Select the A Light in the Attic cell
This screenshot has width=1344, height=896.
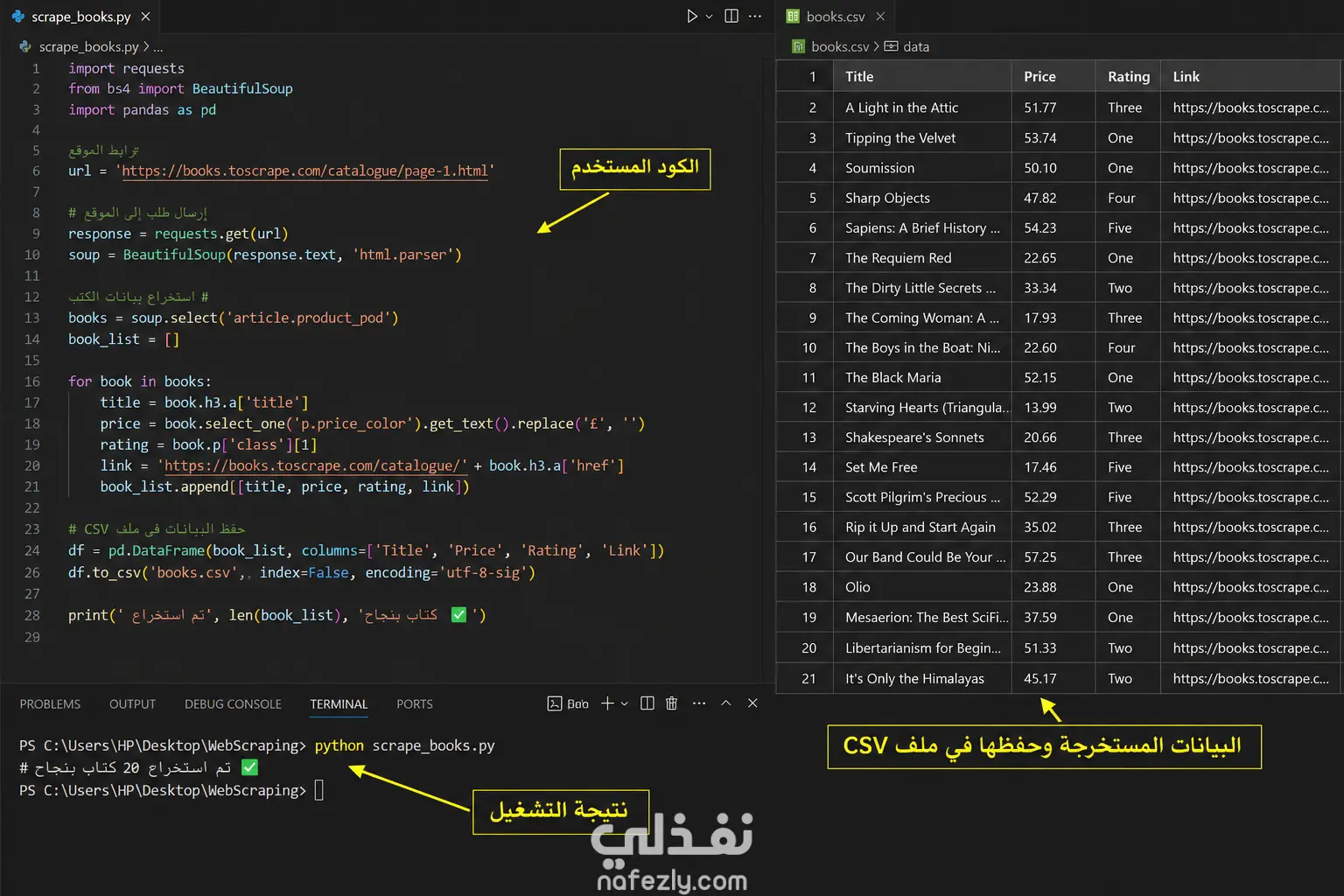click(x=922, y=108)
